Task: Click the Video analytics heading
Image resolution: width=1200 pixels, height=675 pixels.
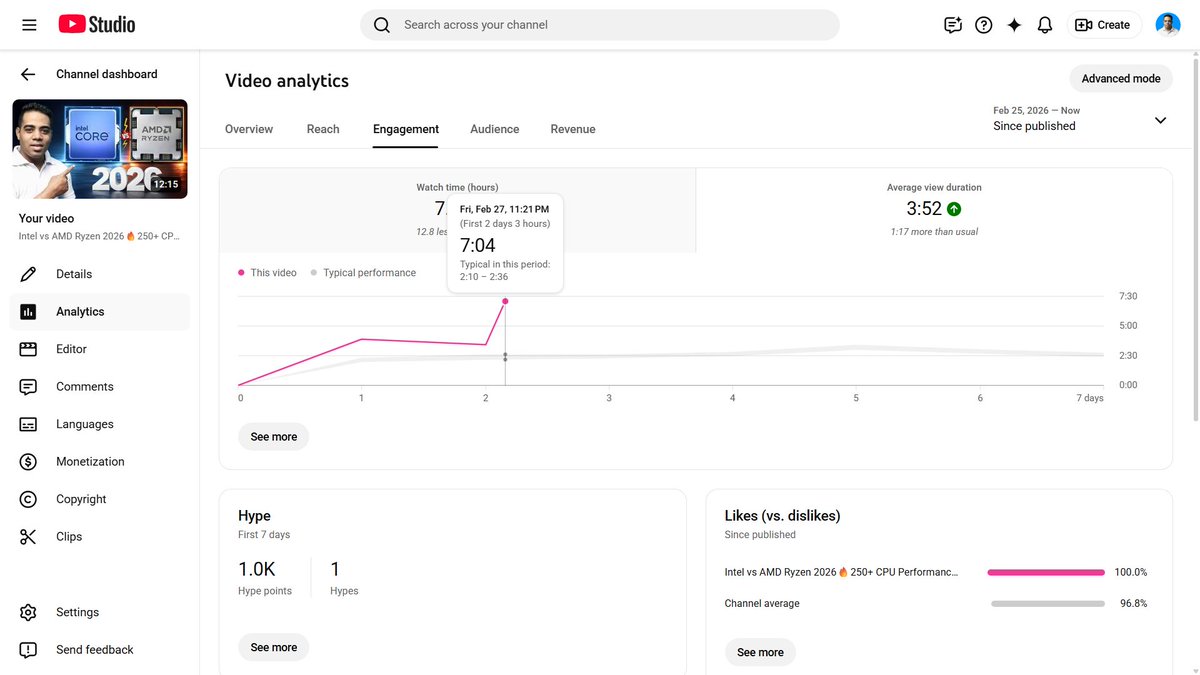Action: pyautogui.click(x=287, y=81)
